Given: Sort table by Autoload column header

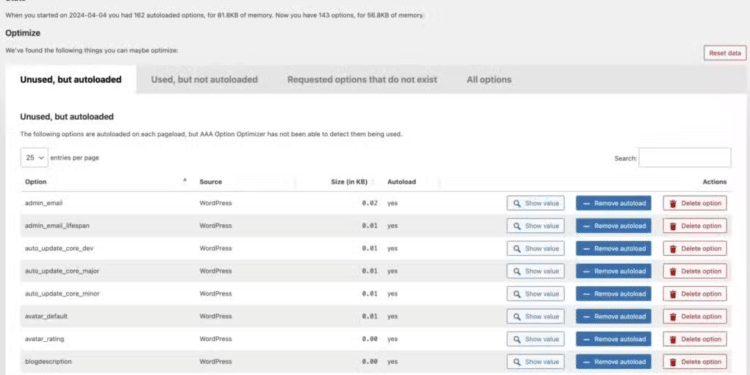Looking at the screenshot, I should (401, 182).
